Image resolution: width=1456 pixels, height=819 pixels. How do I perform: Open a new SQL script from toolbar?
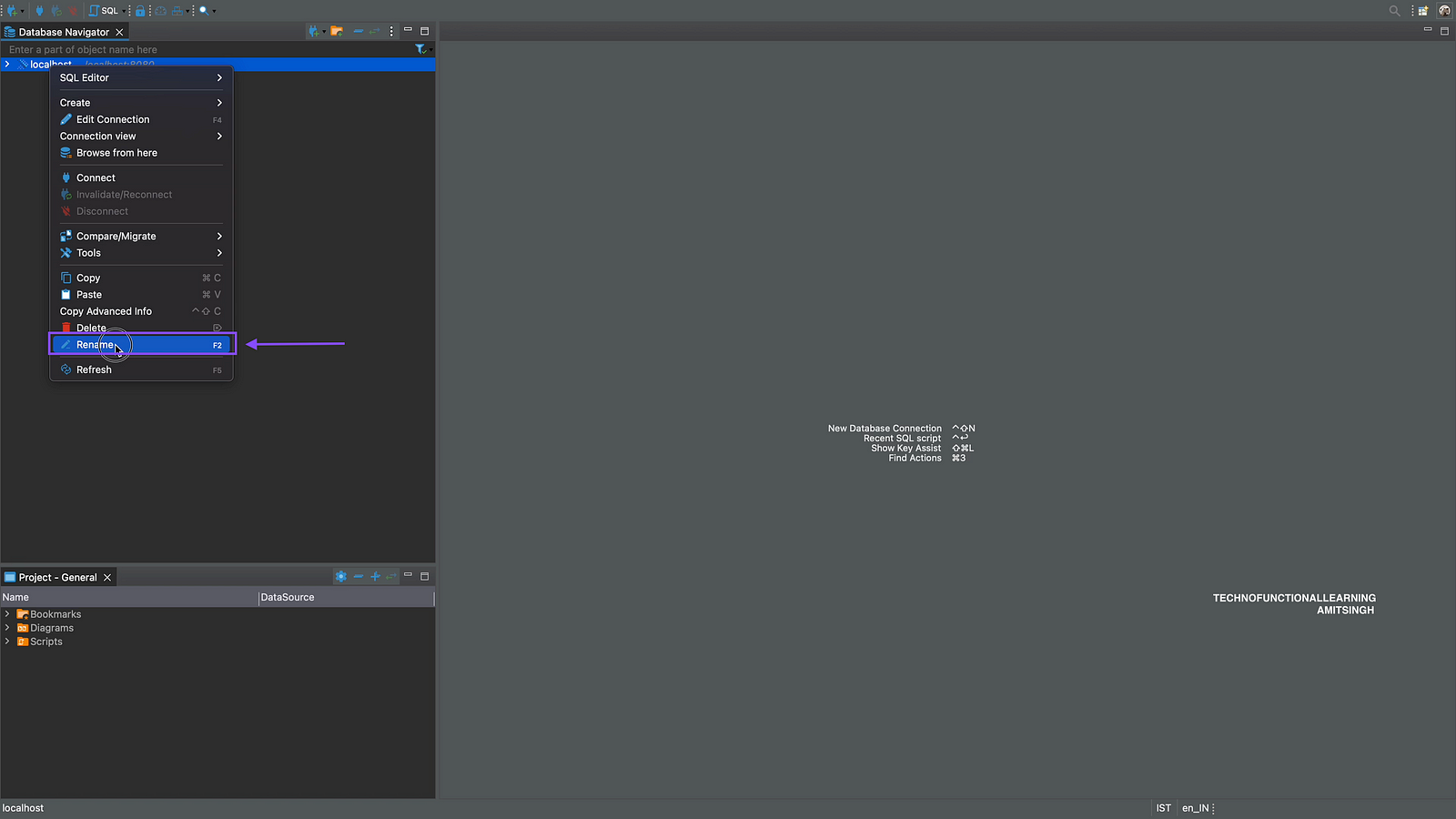[104, 11]
